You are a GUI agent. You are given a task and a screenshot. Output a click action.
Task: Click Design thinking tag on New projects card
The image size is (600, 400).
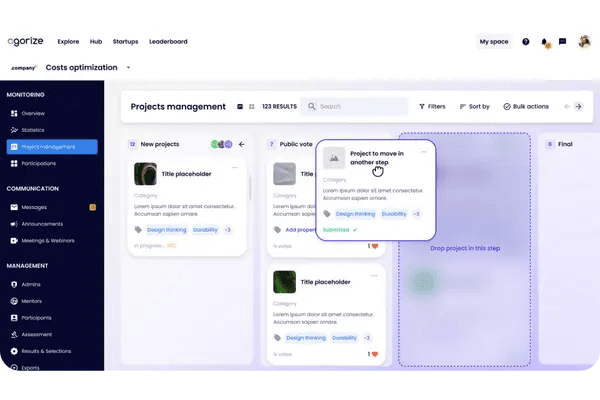pyautogui.click(x=166, y=230)
